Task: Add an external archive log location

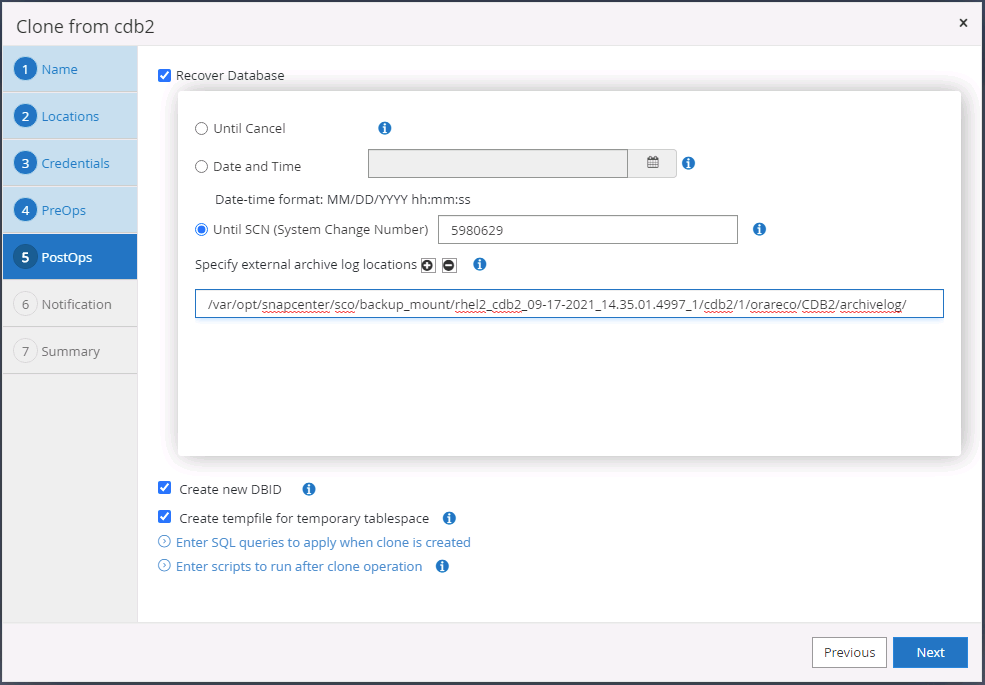Action: pos(428,265)
